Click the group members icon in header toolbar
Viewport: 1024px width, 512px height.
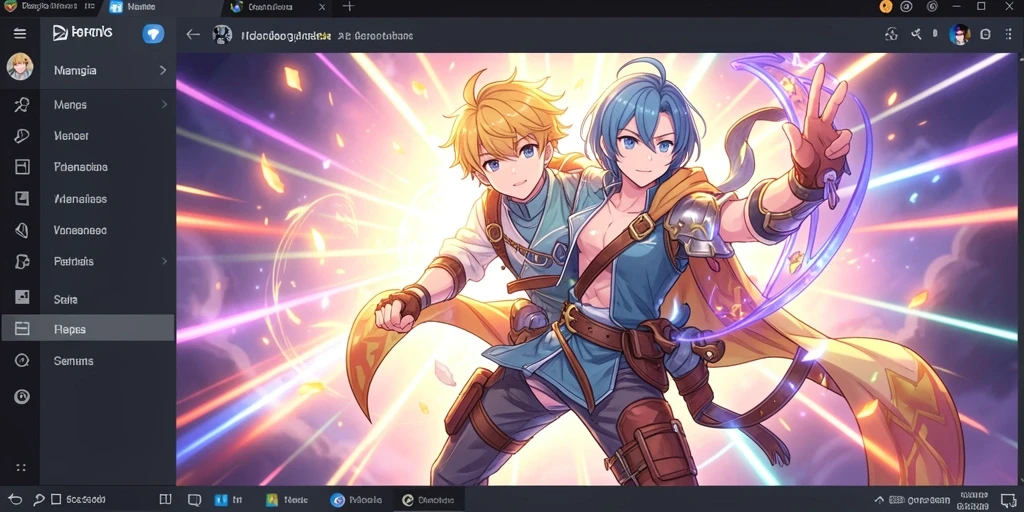[x=891, y=34]
